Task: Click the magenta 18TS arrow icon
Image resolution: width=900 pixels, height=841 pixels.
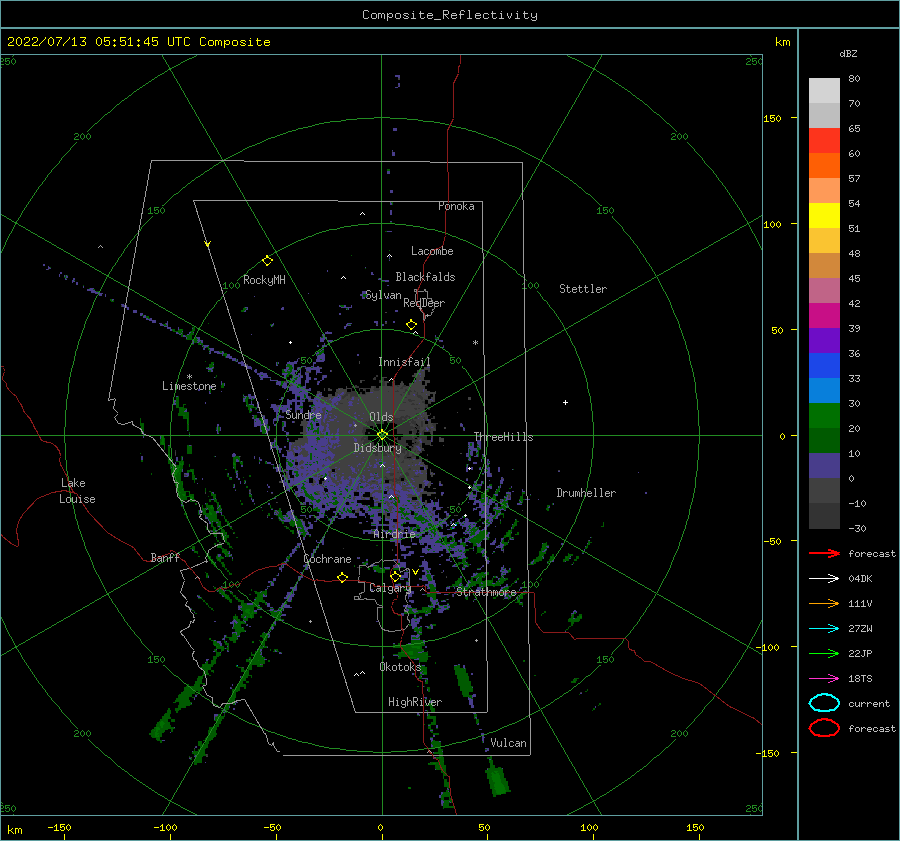Action: [824, 679]
